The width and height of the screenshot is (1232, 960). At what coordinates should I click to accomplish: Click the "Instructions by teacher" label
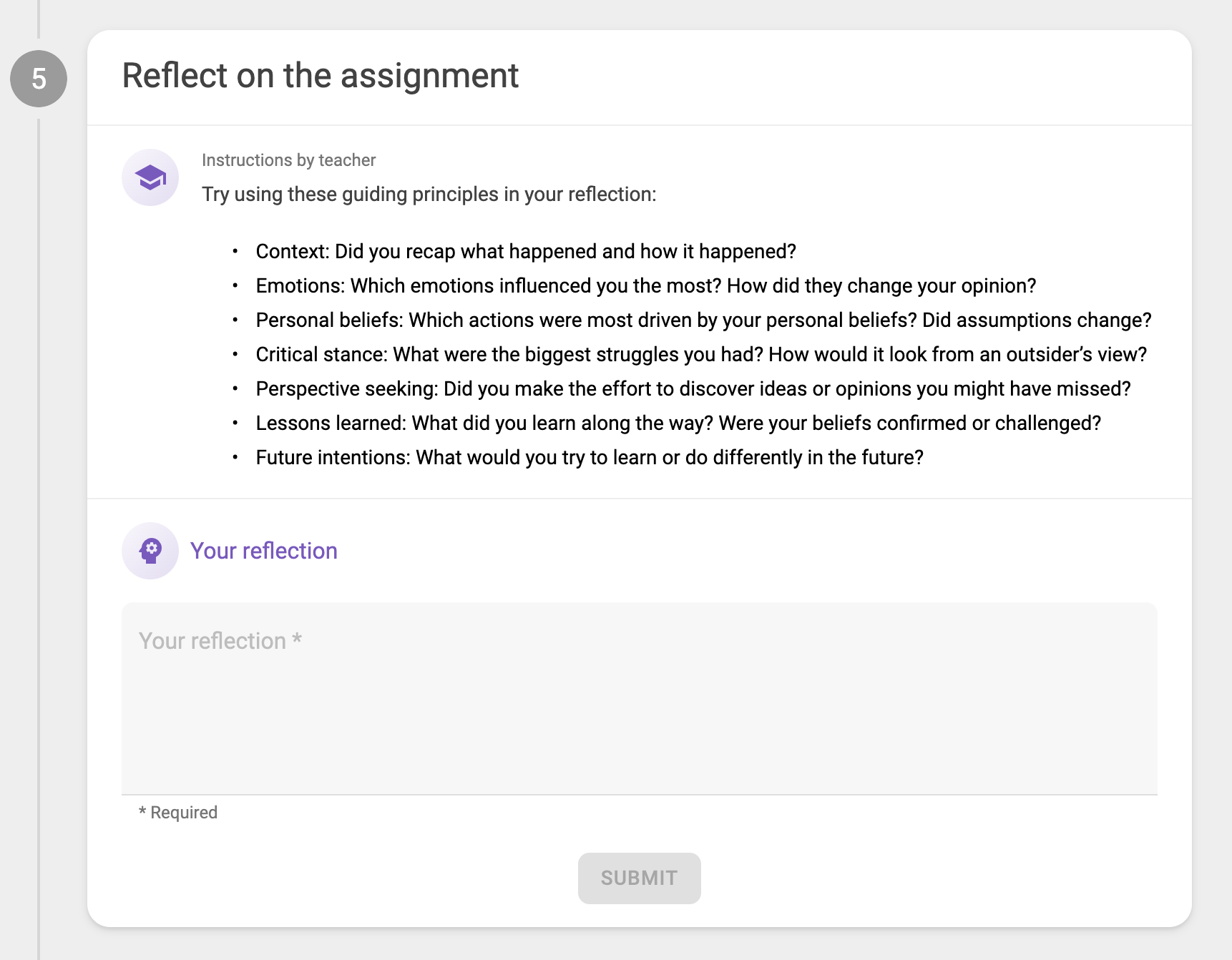coord(288,160)
